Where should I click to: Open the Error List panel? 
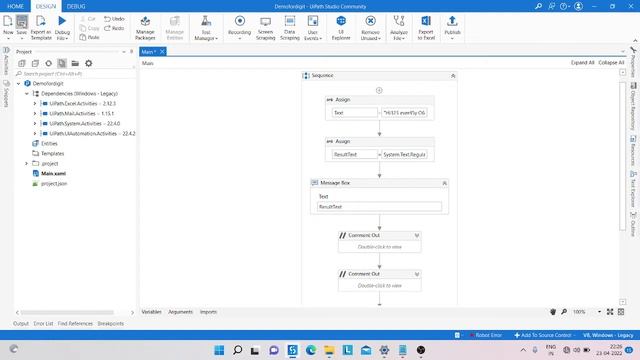(x=43, y=323)
